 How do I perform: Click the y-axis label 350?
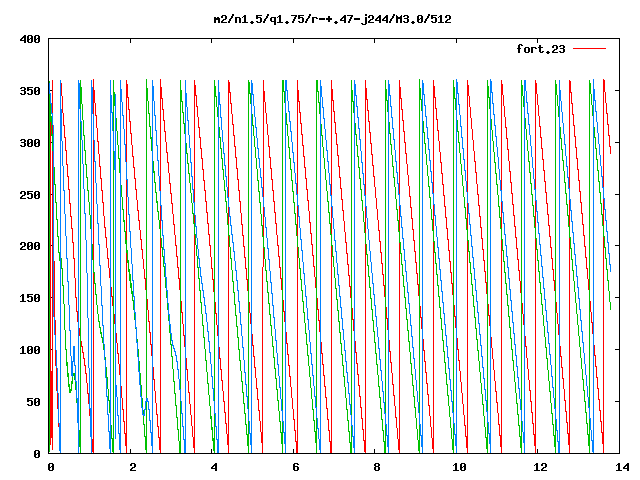coord(30,91)
